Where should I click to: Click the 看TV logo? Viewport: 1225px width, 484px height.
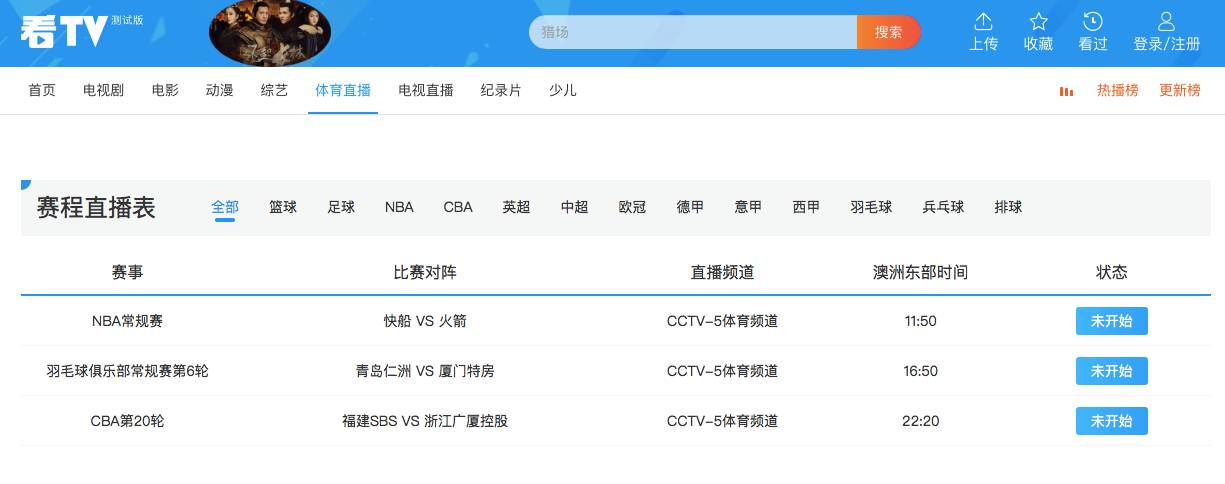click(64, 33)
